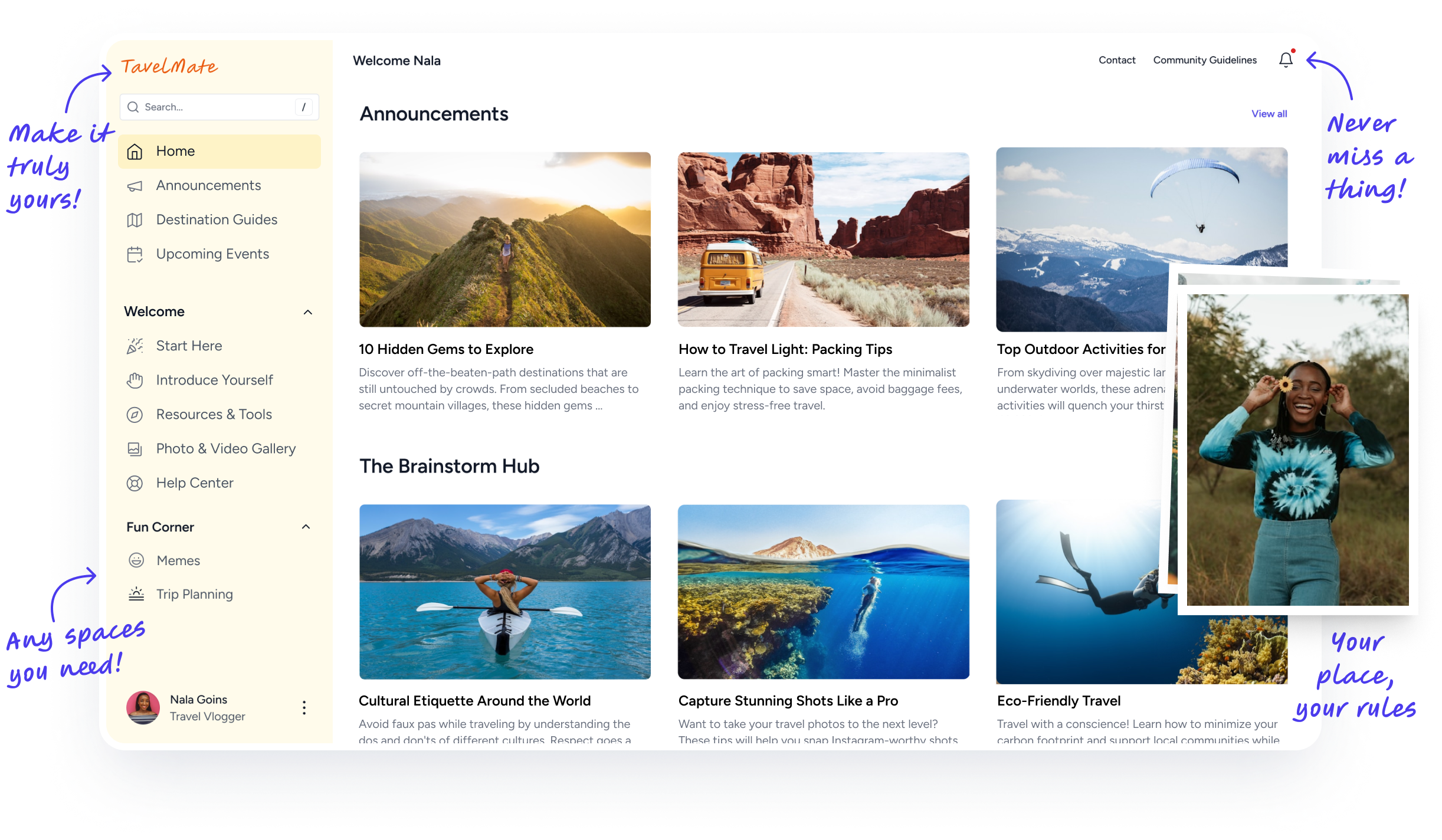Click the Fun Corner section heading
The width and height of the screenshot is (1442, 840).
[x=160, y=527]
